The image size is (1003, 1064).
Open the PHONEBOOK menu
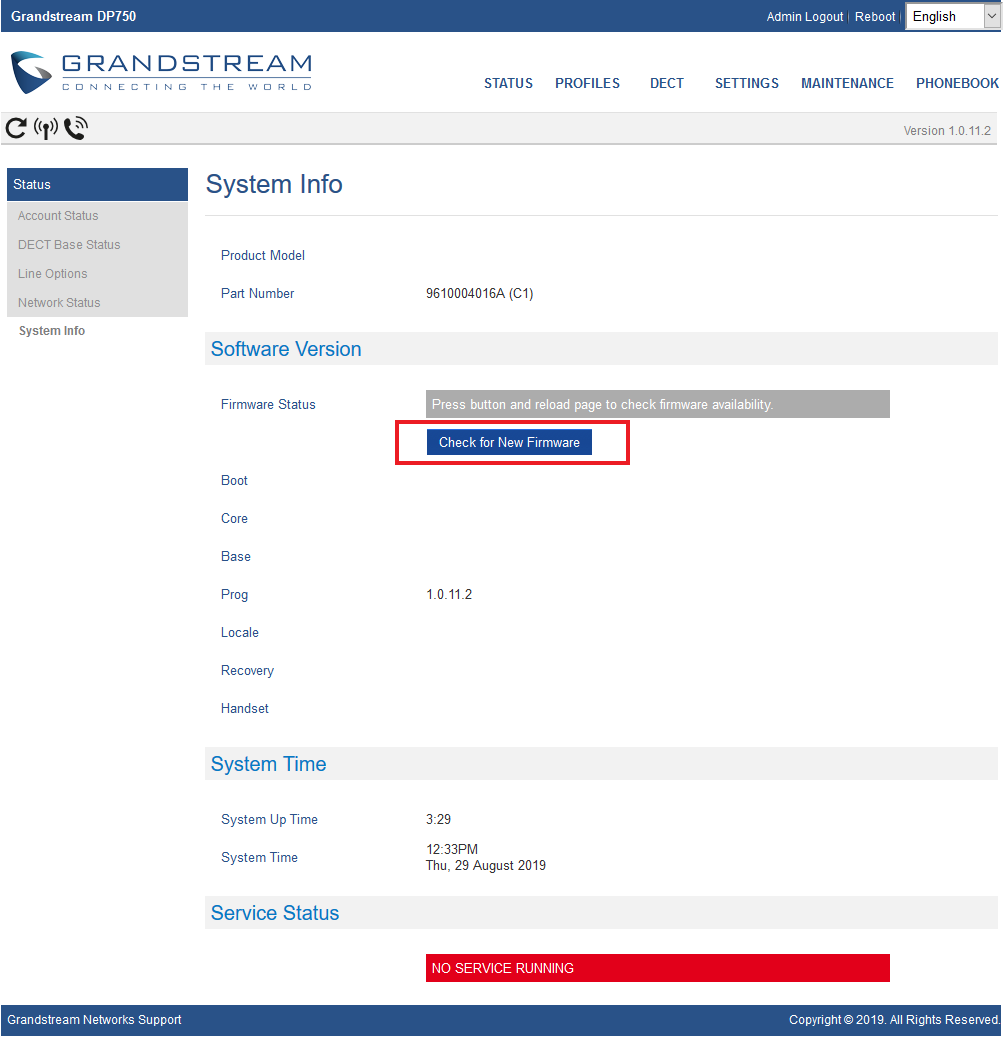[x=957, y=83]
